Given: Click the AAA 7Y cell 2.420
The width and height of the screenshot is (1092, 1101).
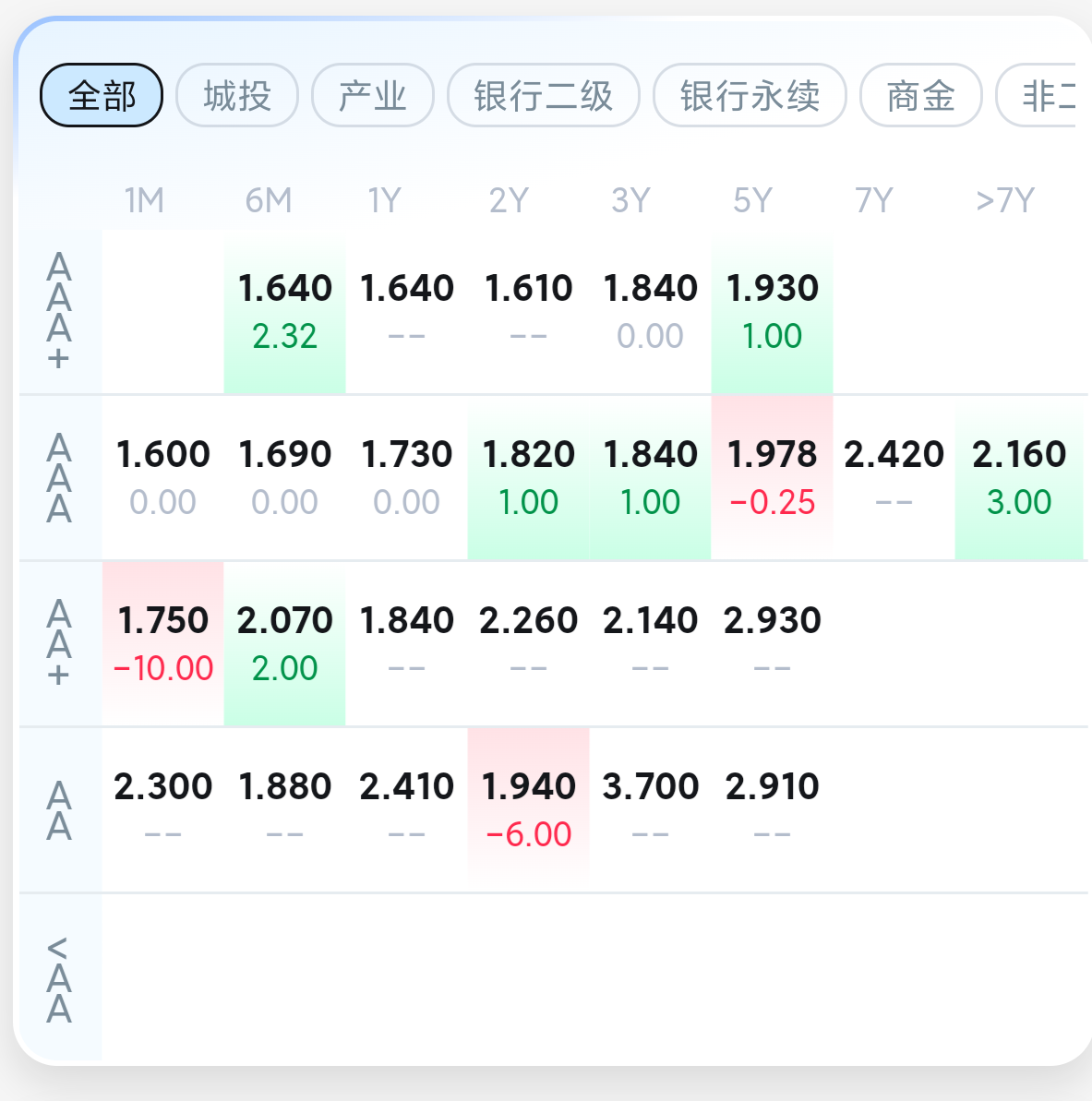Looking at the screenshot, I should [894, 477].
